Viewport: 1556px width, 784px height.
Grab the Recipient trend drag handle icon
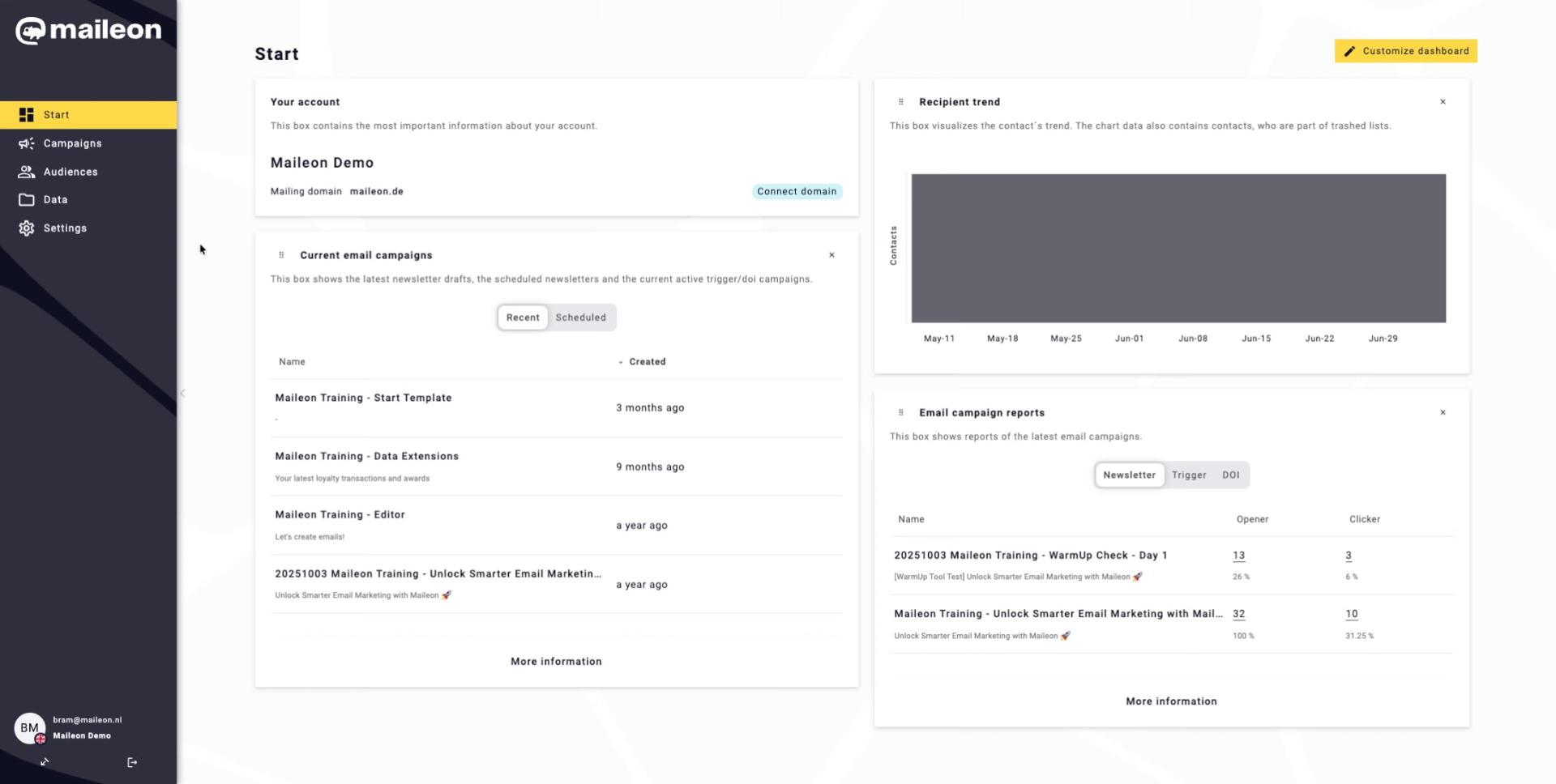tap(900, 102)
